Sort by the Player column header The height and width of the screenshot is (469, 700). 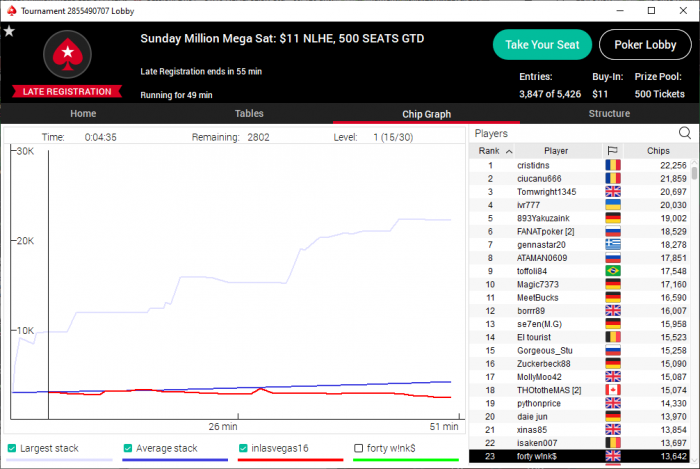(556, 151)
